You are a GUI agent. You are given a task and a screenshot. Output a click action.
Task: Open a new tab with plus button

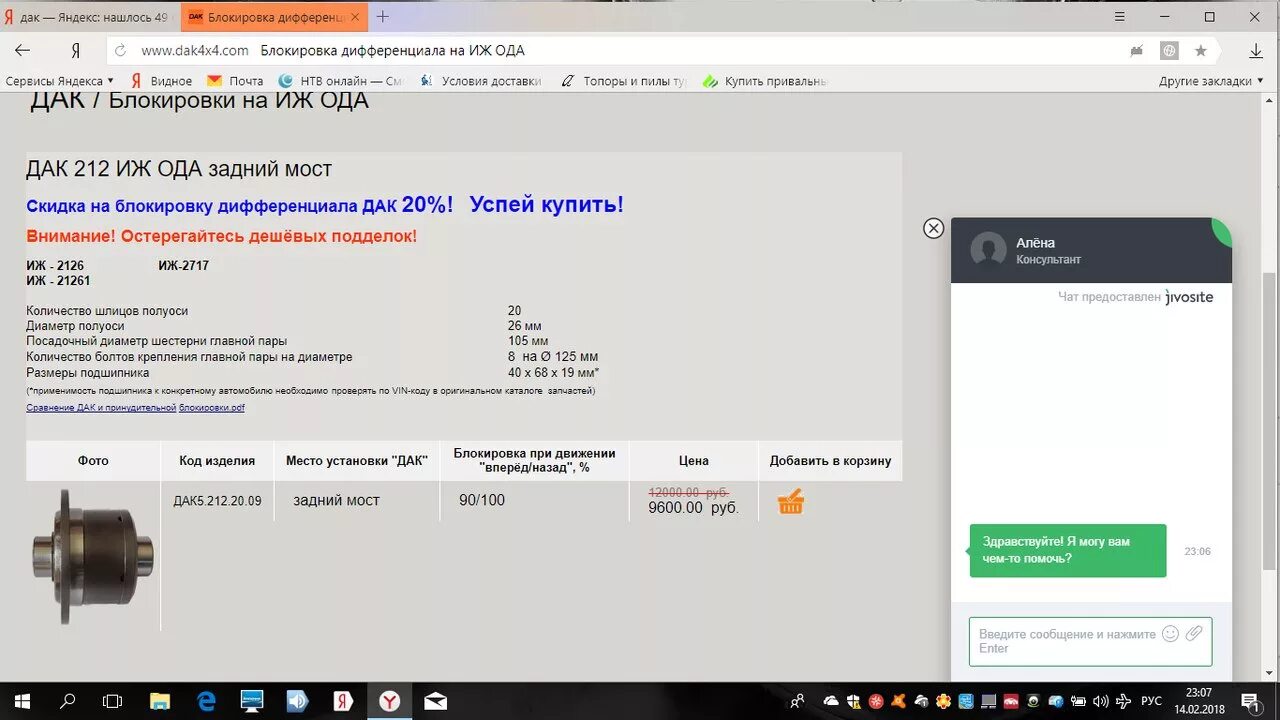coord(383,17)
